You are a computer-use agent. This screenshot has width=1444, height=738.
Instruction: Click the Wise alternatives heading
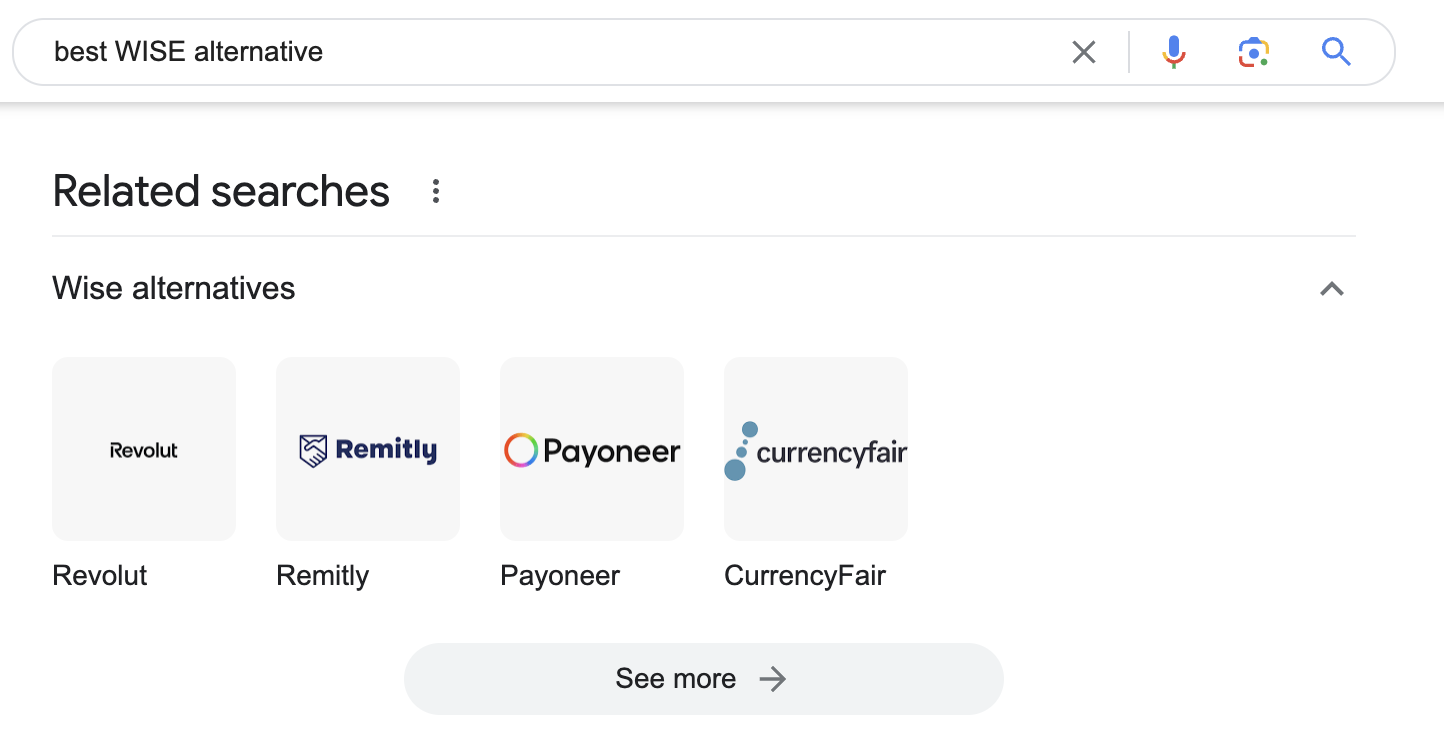174,289
